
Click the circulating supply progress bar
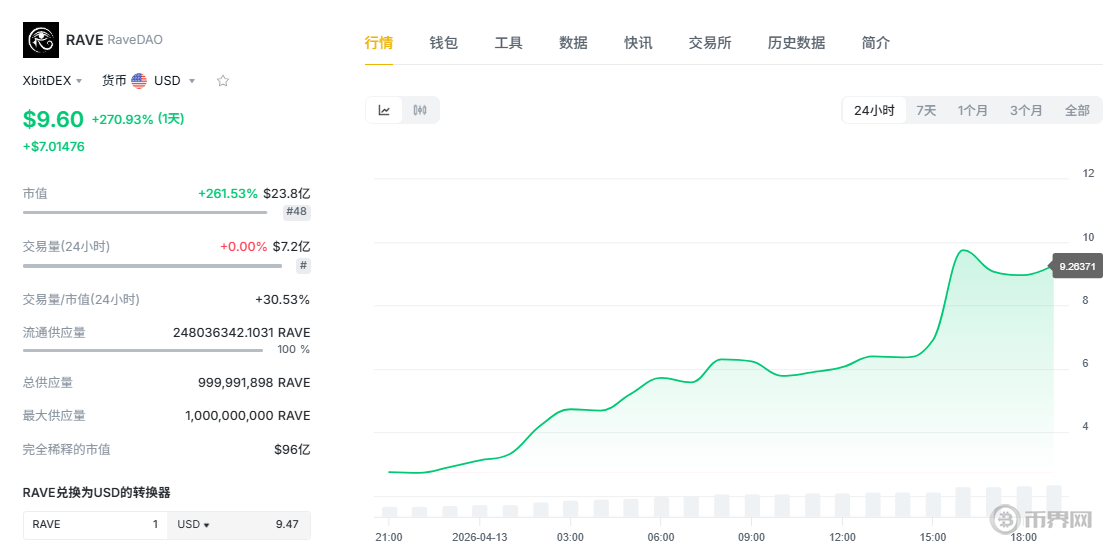[x=143, y=349]
